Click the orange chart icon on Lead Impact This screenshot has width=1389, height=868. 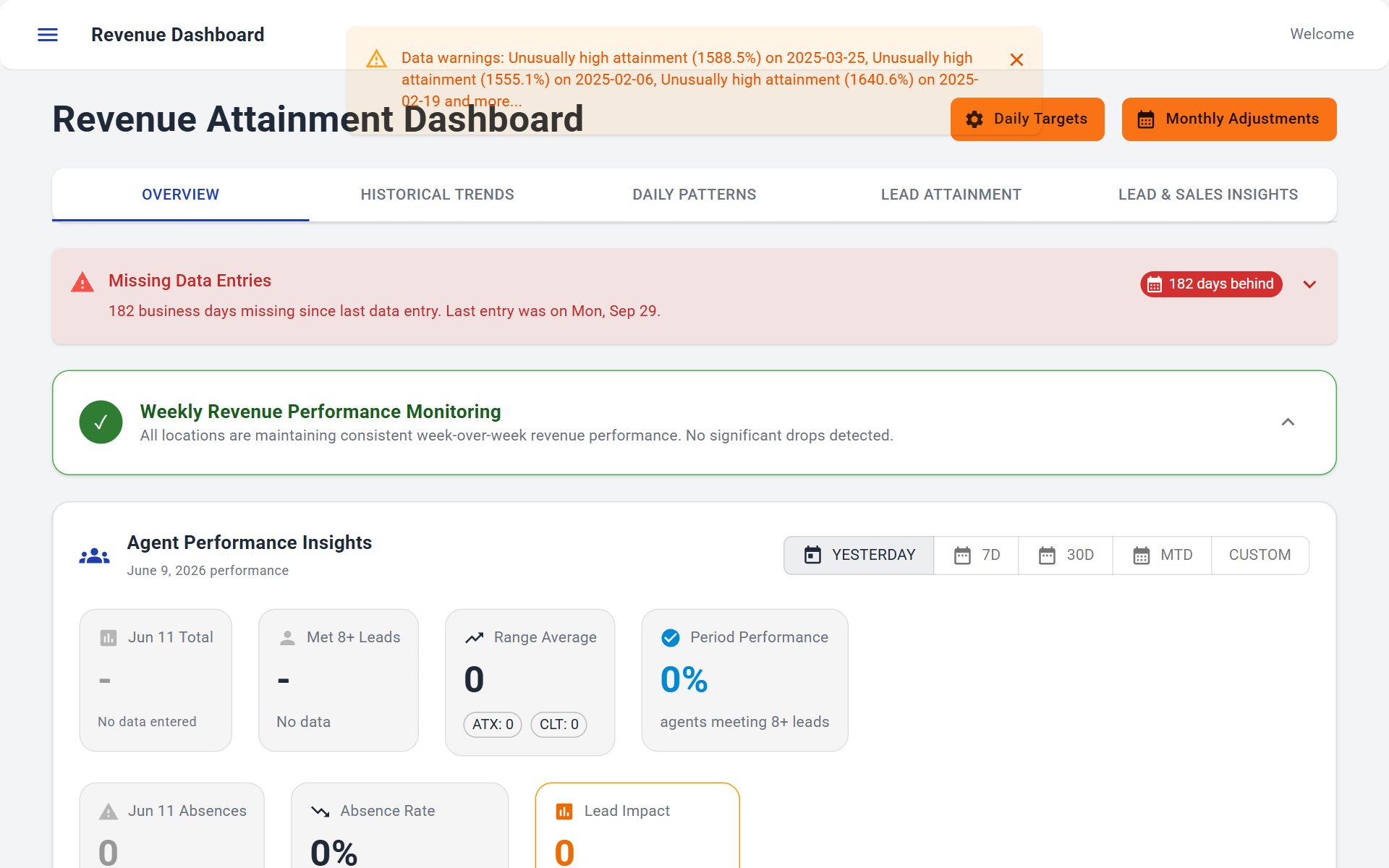(564, 812)
